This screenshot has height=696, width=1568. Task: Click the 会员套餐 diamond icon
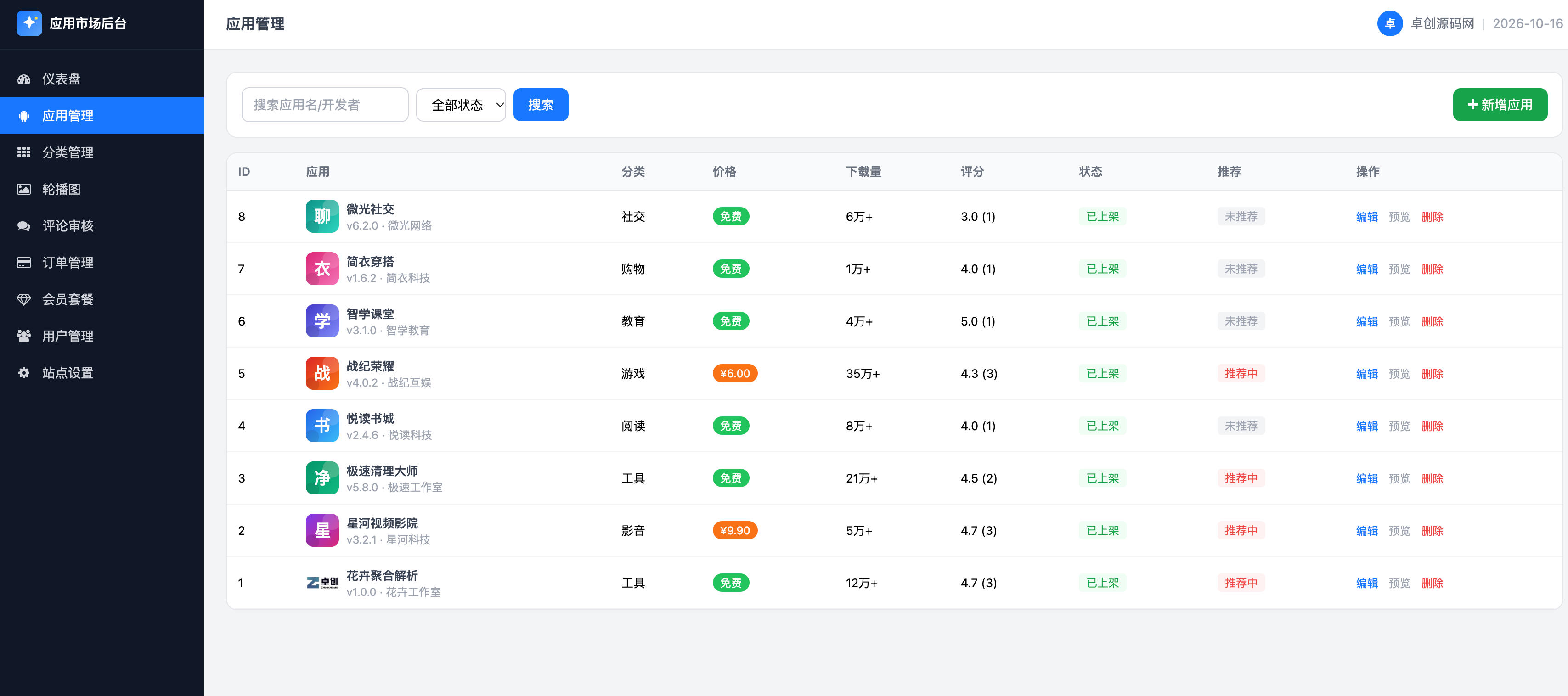[24, 299]
